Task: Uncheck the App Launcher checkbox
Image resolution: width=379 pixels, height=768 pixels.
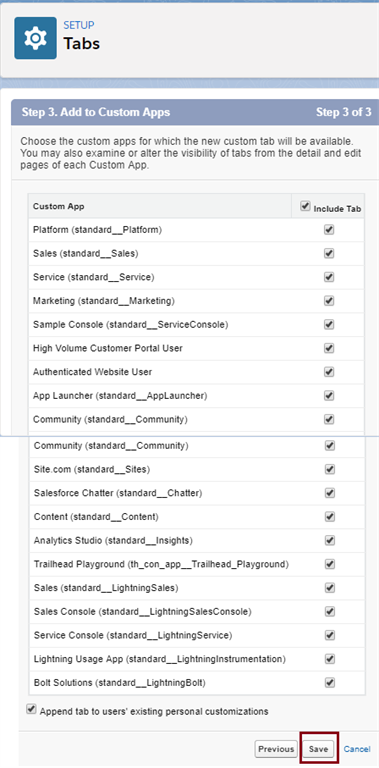Action: pos(329,395)
